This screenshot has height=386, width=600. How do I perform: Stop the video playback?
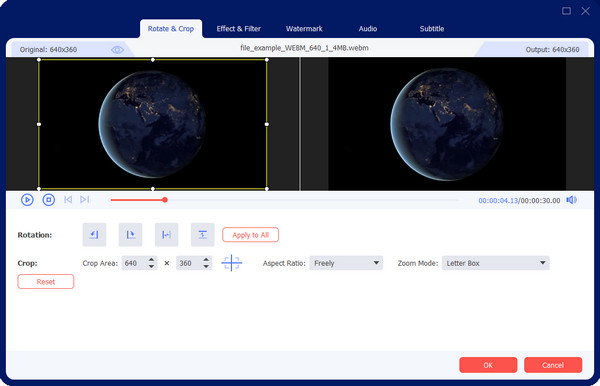(49, 200)
